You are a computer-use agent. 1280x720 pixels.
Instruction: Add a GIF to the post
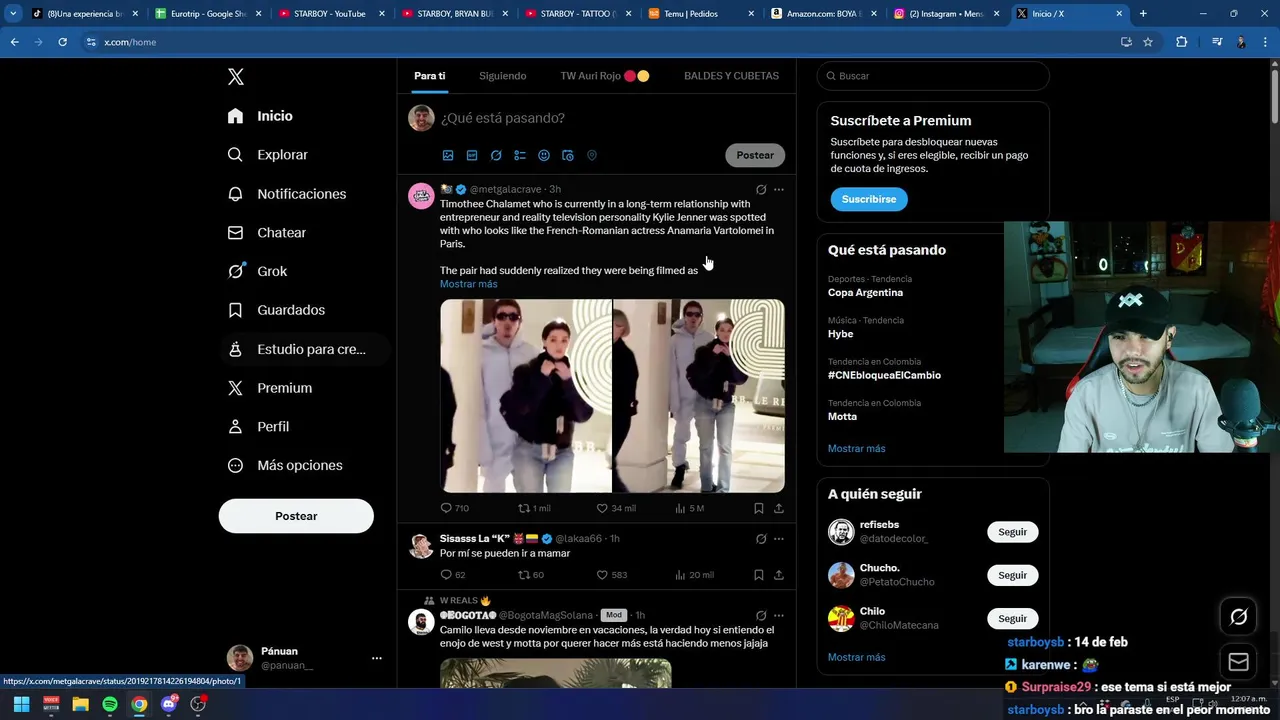click(472, 155)
